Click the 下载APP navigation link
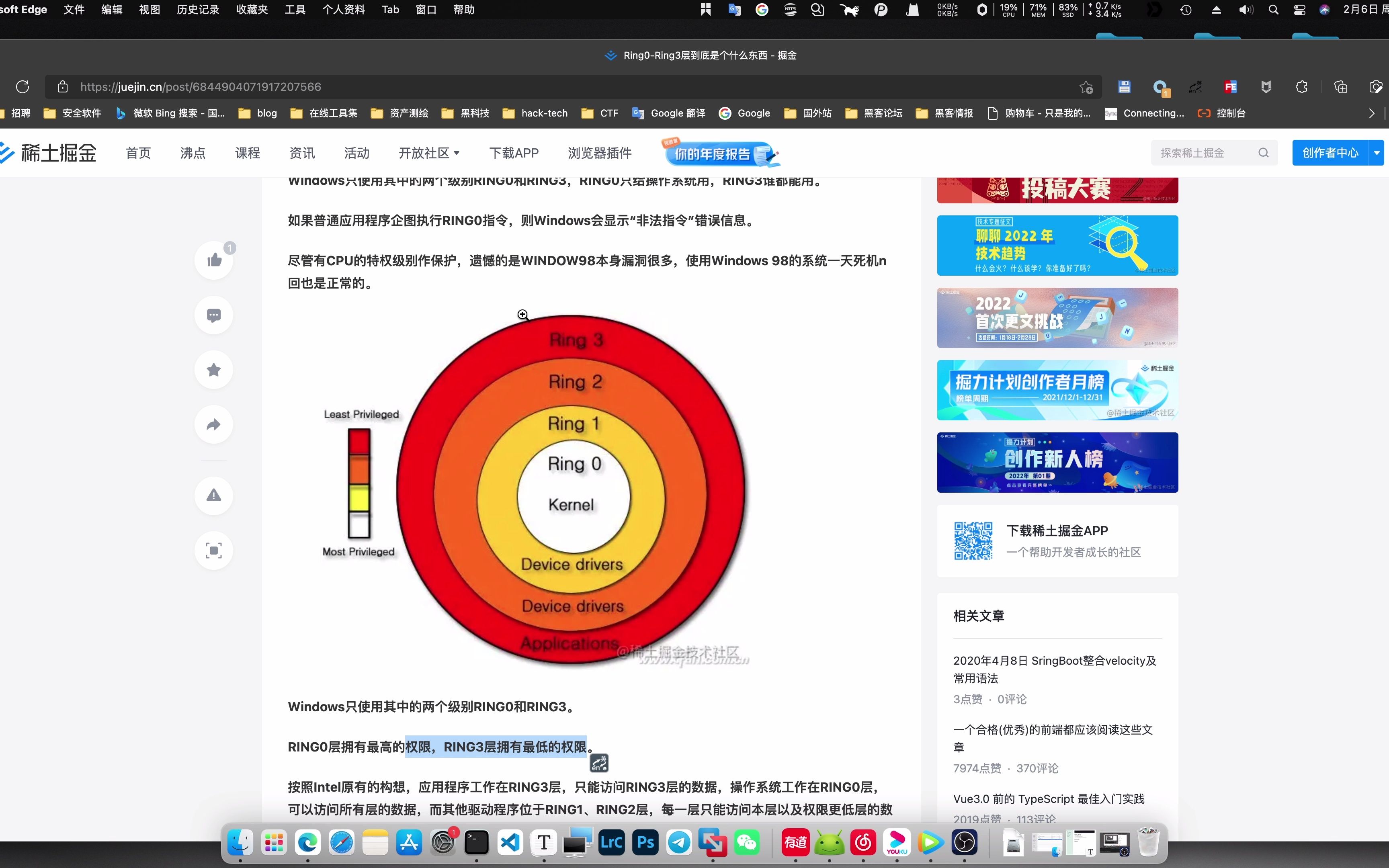The width and height of the screenshot is (1389, 868). [x=513, y=153]
